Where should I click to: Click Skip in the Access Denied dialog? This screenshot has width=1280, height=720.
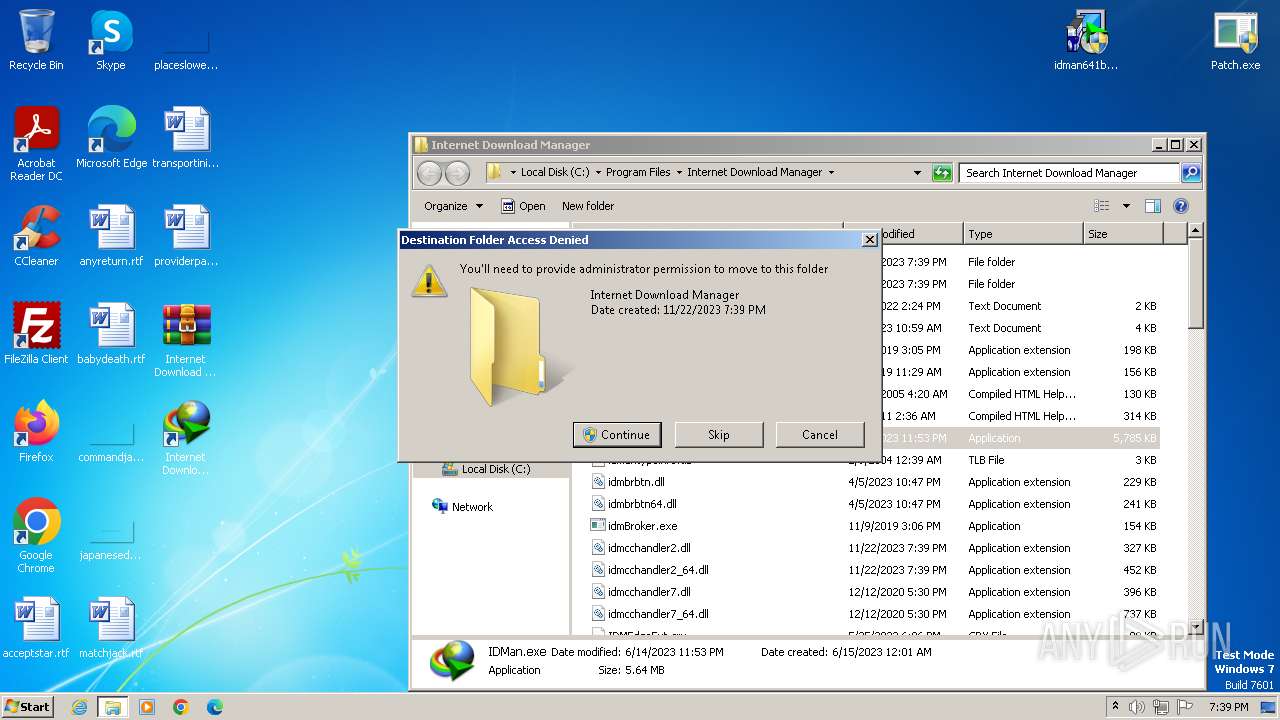719,435
